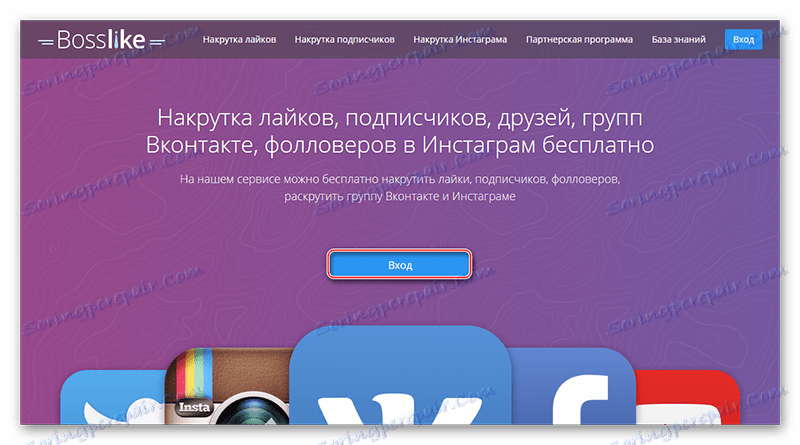Open Накрутка подписчиков menu item
Screen dimensions: 800x445
pyautogui.click(x=344, y=39)
